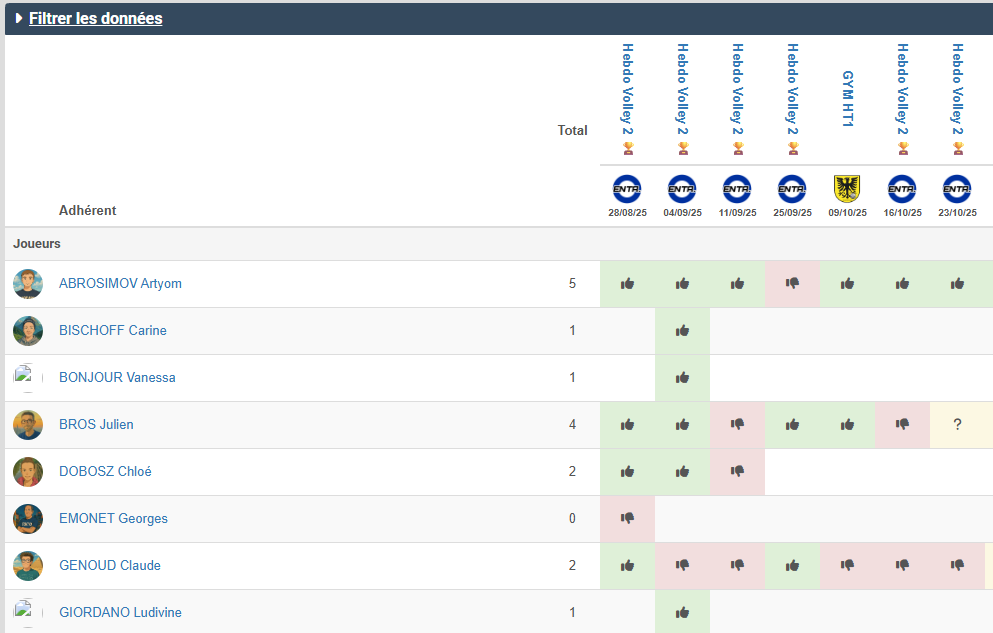Click the trophy icon above 11/09/25
Image resolution: width=993 pixels, height=633 pixels.
tap(738, 148)
